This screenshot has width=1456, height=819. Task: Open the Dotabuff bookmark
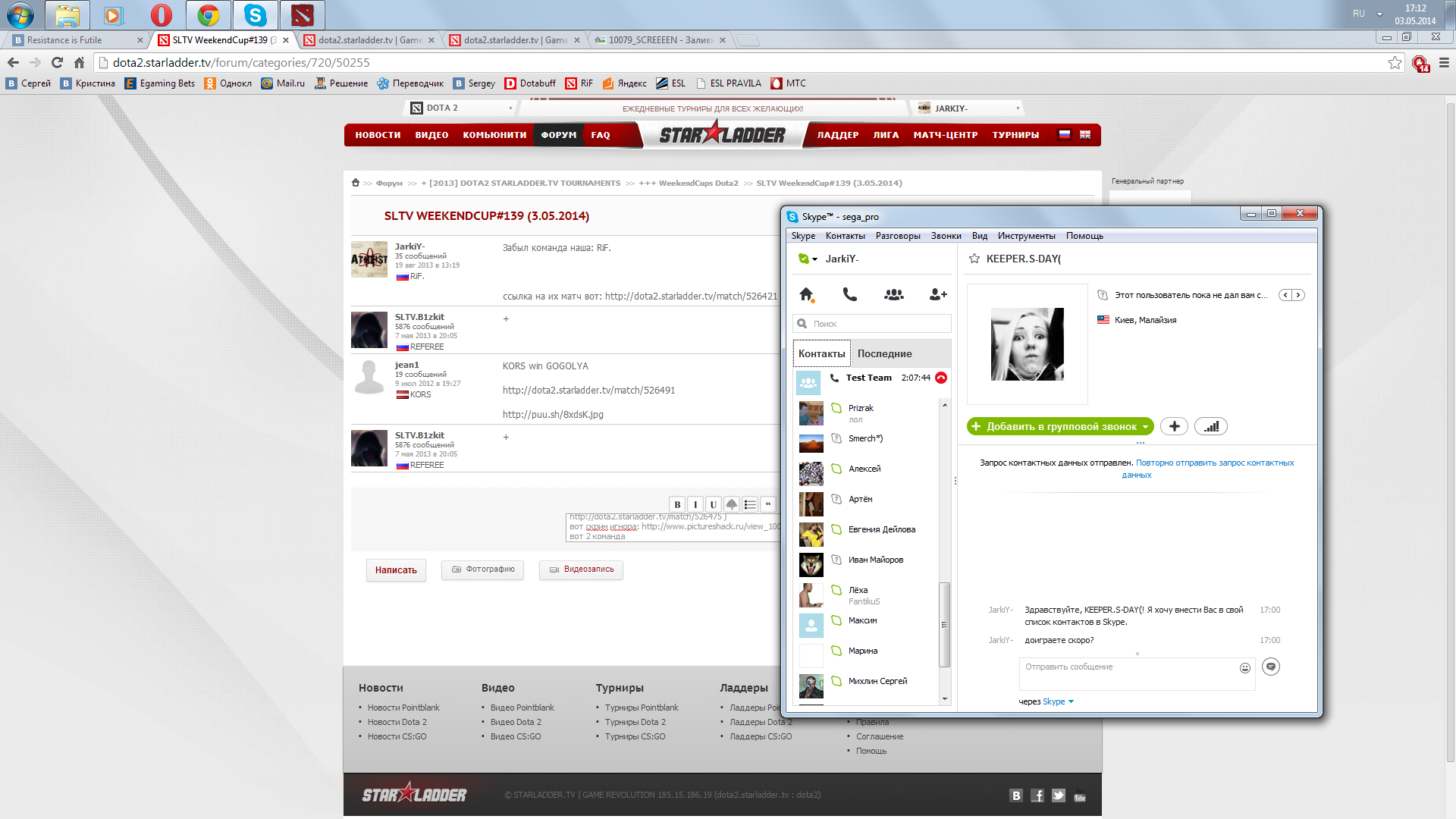(530, 83)
